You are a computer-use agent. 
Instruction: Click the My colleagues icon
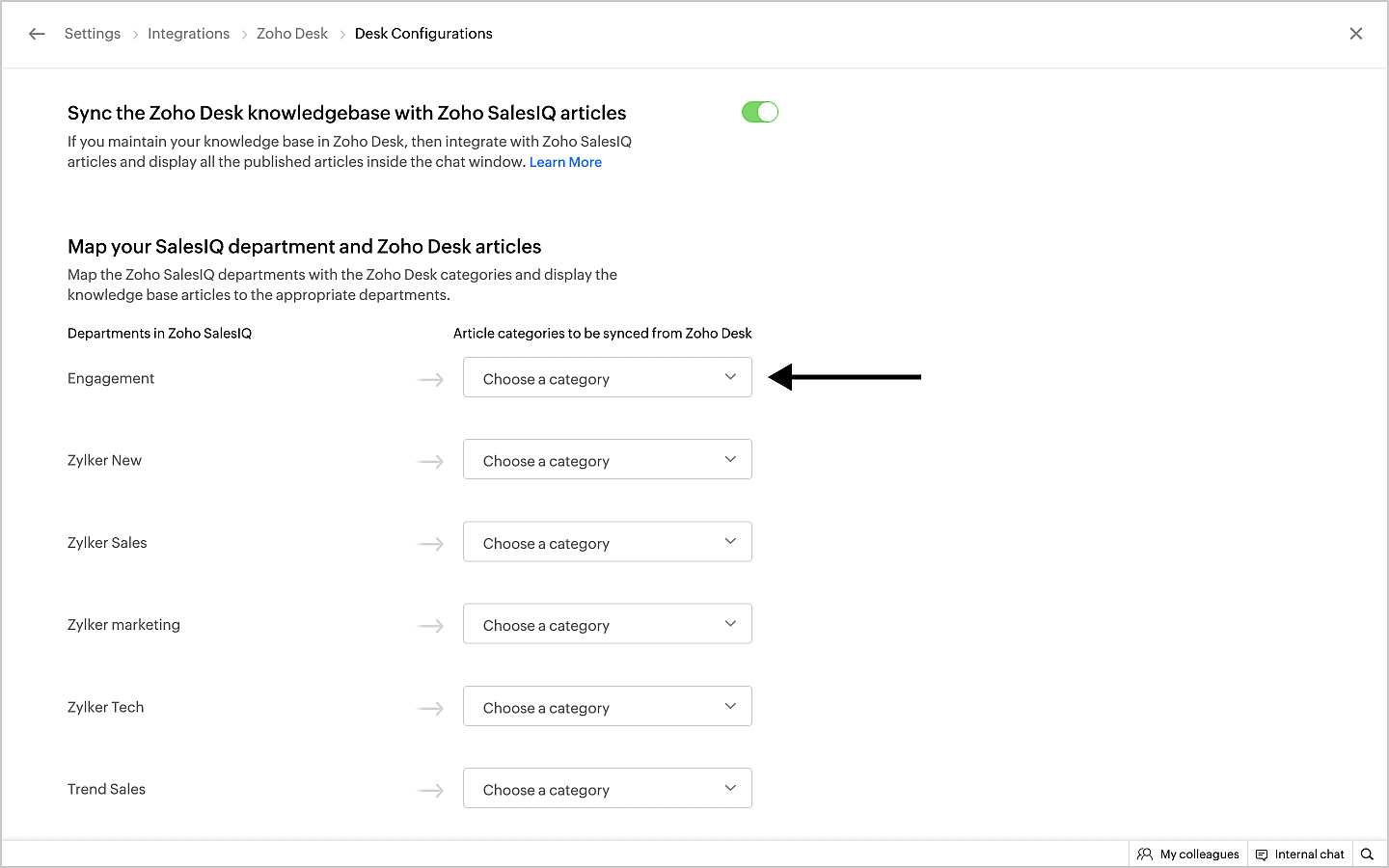1145,854
